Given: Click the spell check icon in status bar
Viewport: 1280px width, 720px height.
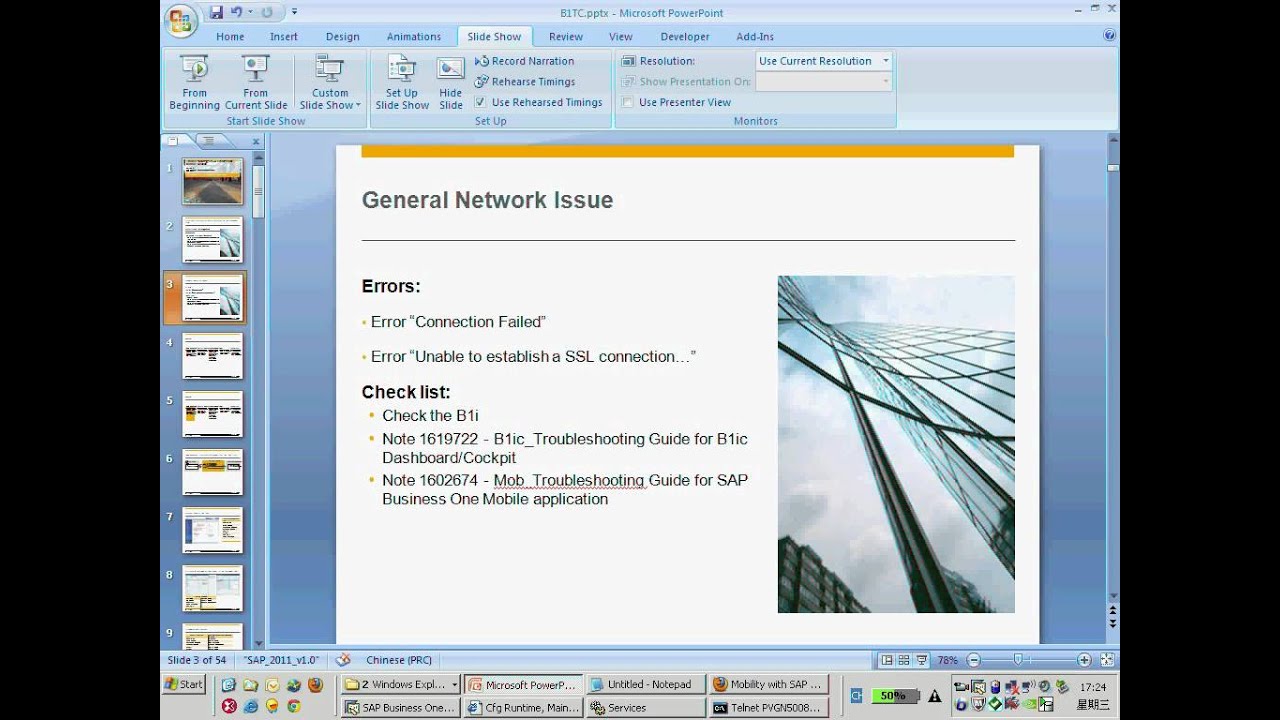Looking at the screenshot, I should (x=343, y=660).
